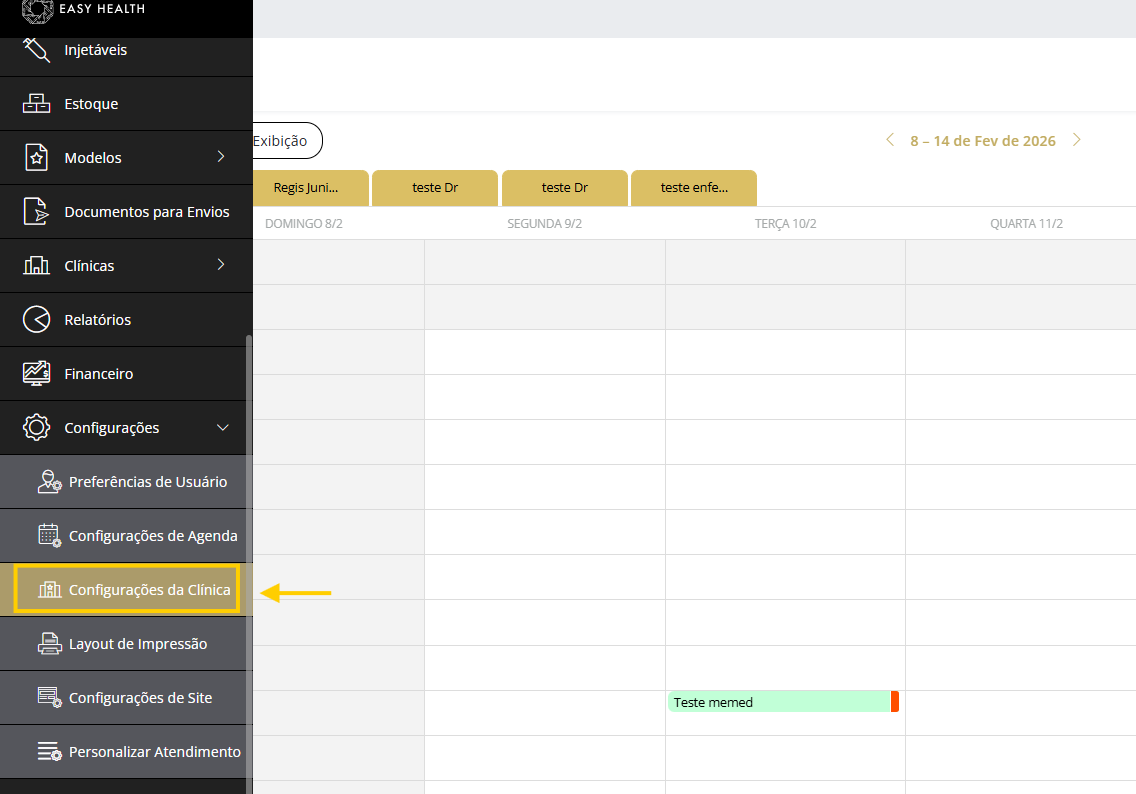Click the Layout de Impressão printer icon
This screenshot has height=794, width=1136.
click(x=49, y=644)
